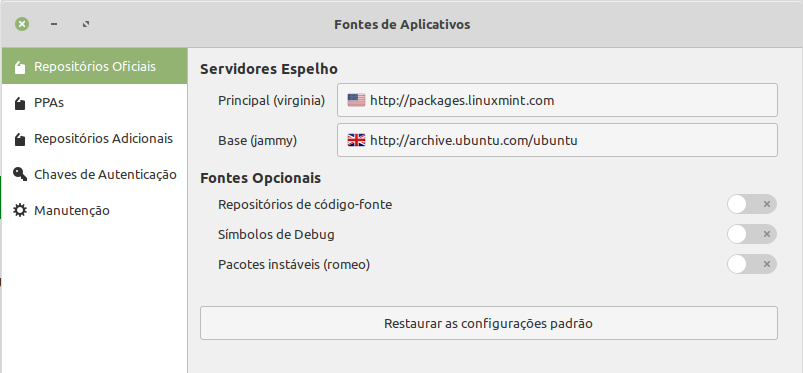Image resolution: width=803 pixels, height=373 pixels.
Task: Switch to PPAs section
Action: click(94, 103)
